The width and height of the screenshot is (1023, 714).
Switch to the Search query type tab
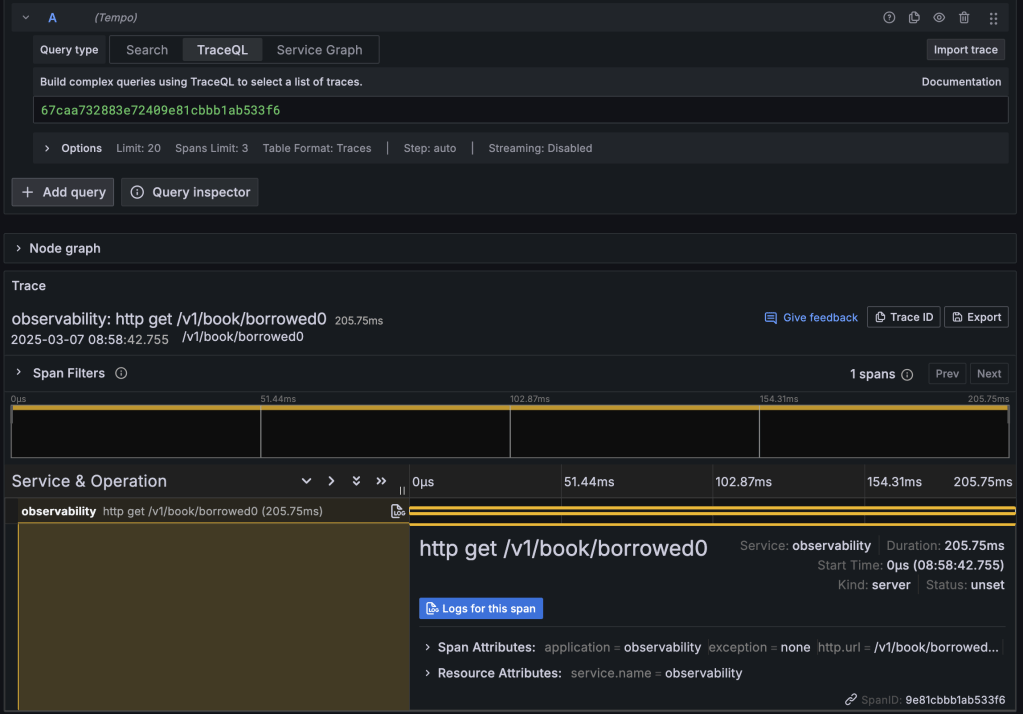coord(147,50)
